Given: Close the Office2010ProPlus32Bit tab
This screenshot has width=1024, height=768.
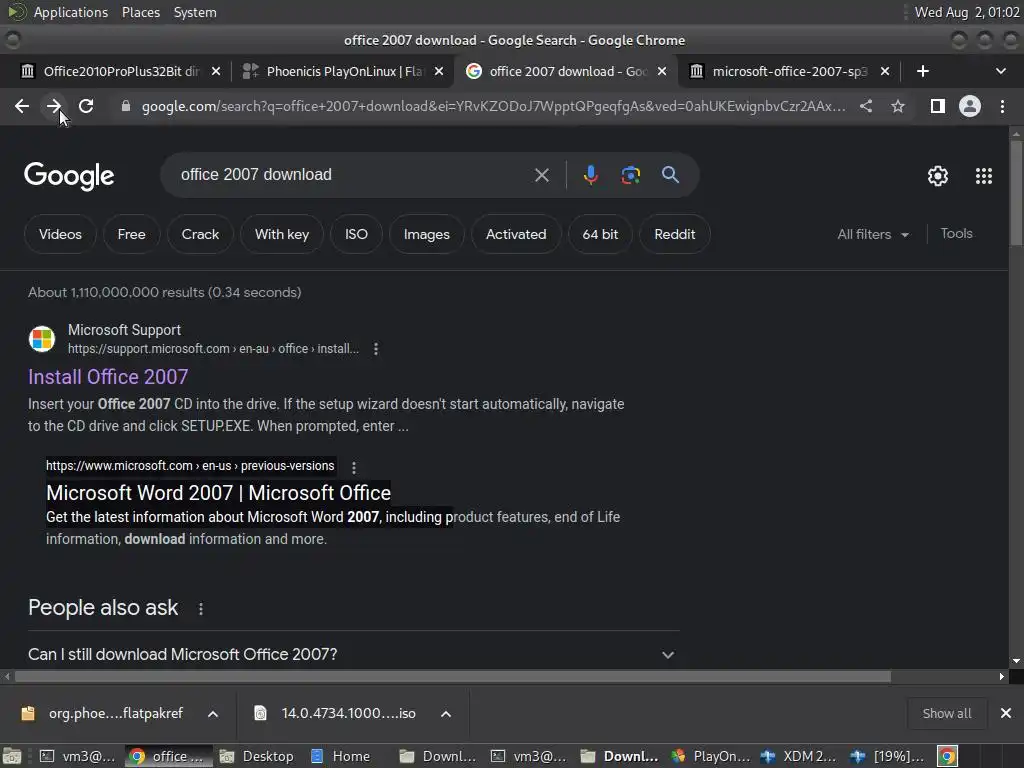Looking at the screenshot, I should (216, 71).
